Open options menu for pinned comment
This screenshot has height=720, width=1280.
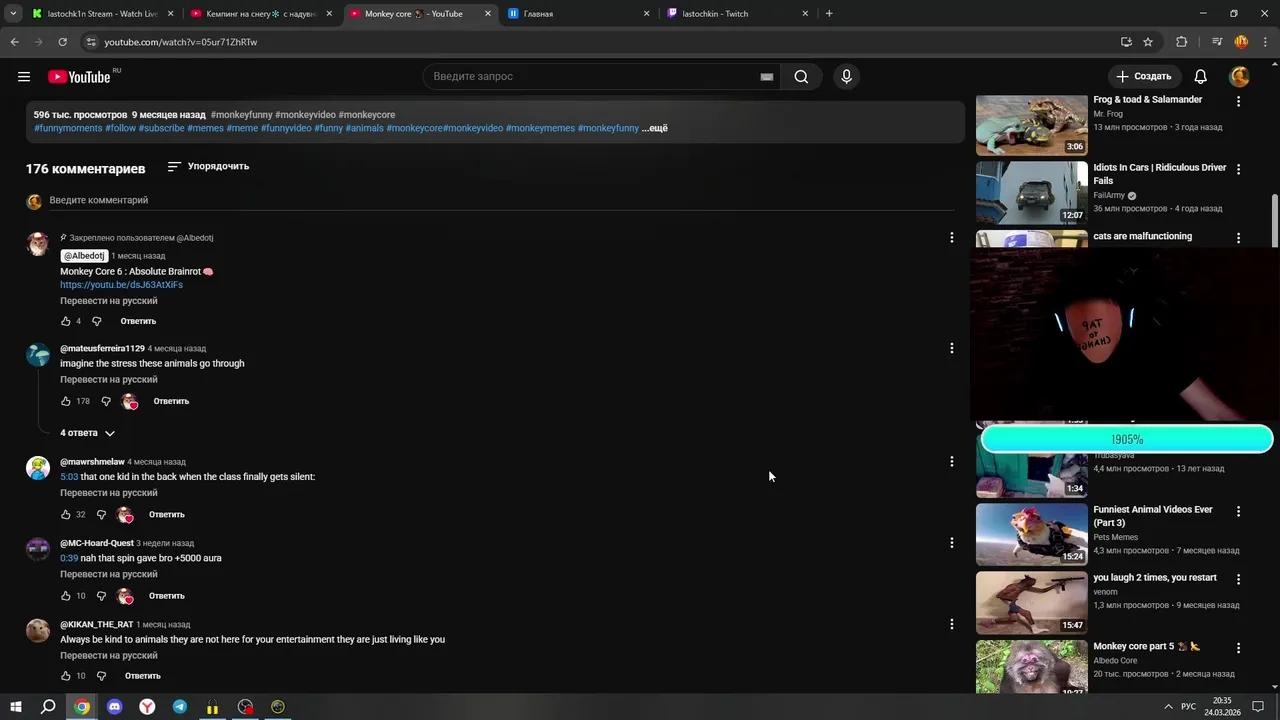tap(951, 237)
